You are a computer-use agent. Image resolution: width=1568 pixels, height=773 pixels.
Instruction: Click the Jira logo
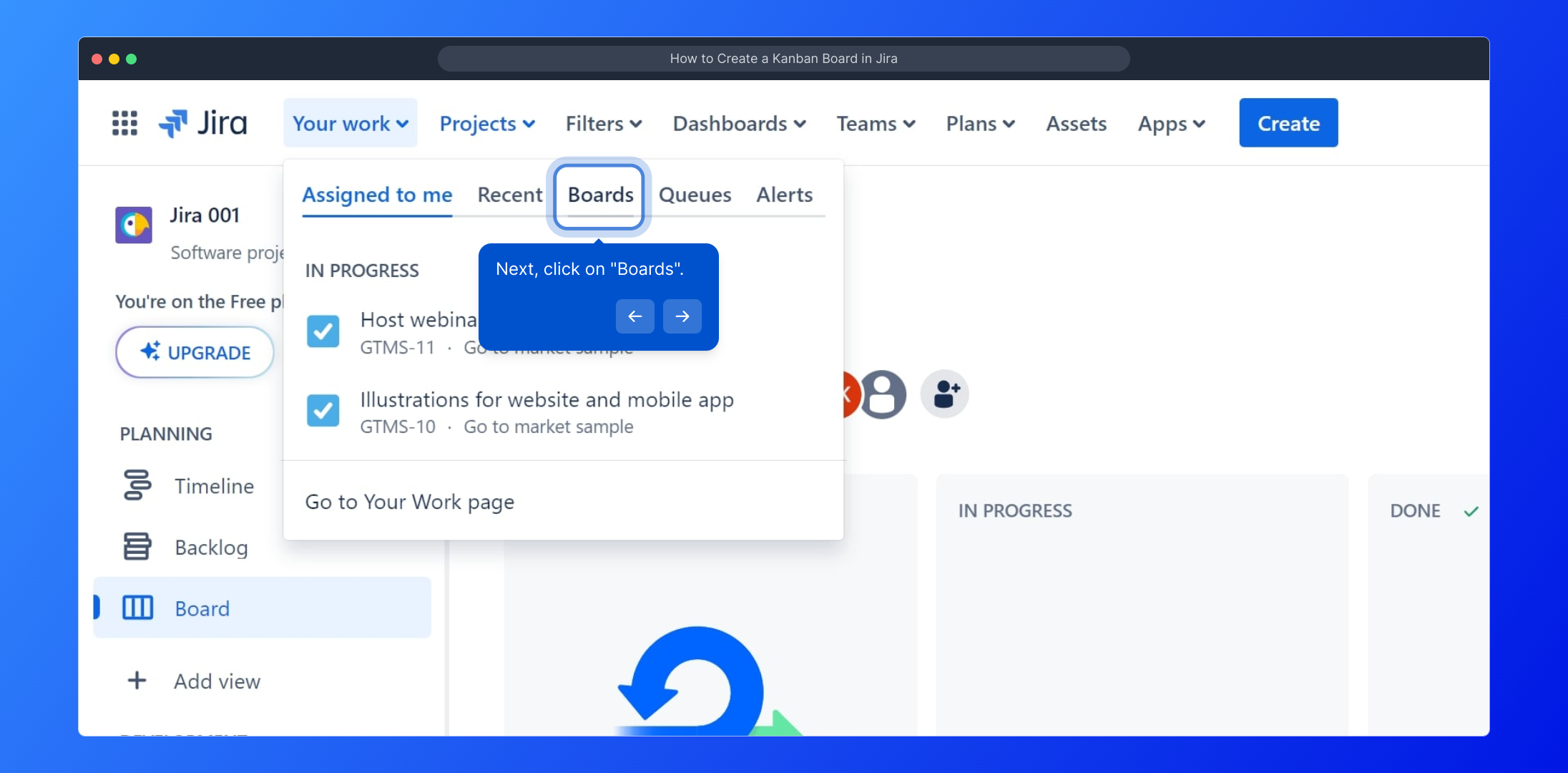(203, 123)
